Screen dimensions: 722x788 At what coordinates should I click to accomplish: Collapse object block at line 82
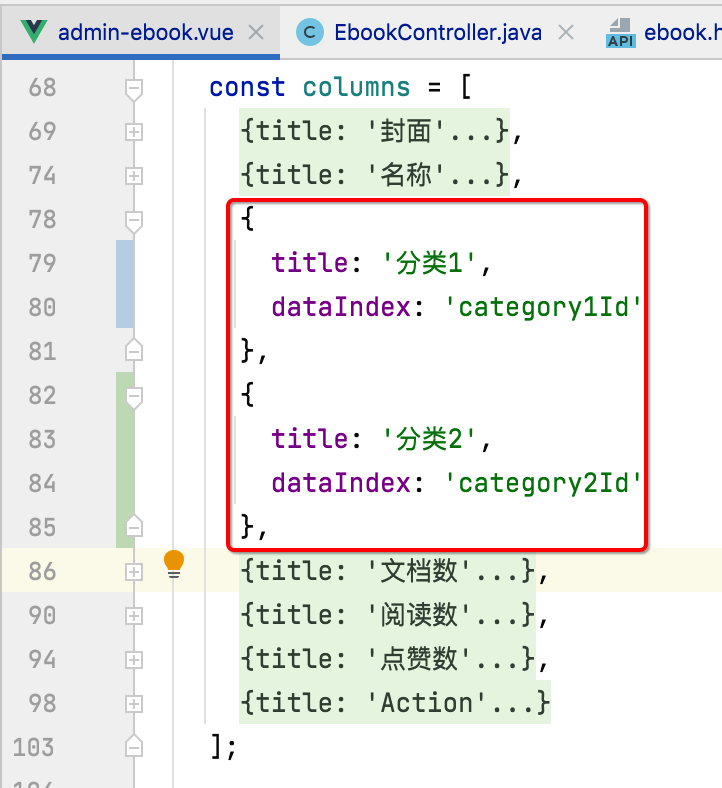click(x=134, y=398)
